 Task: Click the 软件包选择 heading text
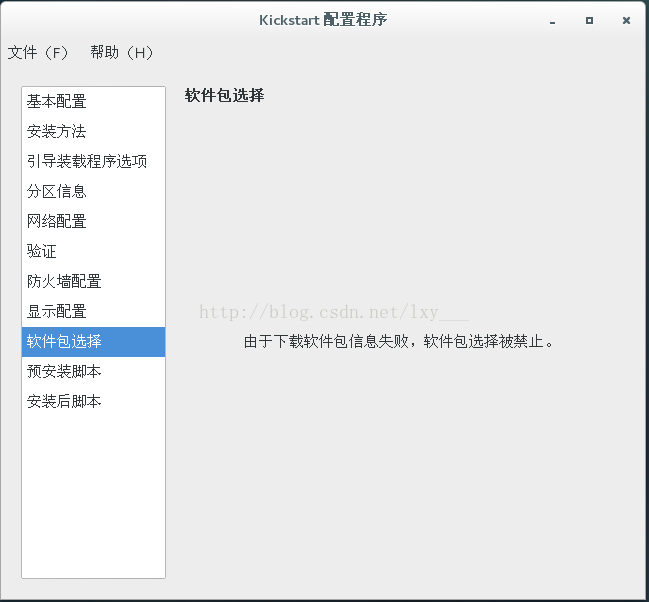(x=224, y=95)
